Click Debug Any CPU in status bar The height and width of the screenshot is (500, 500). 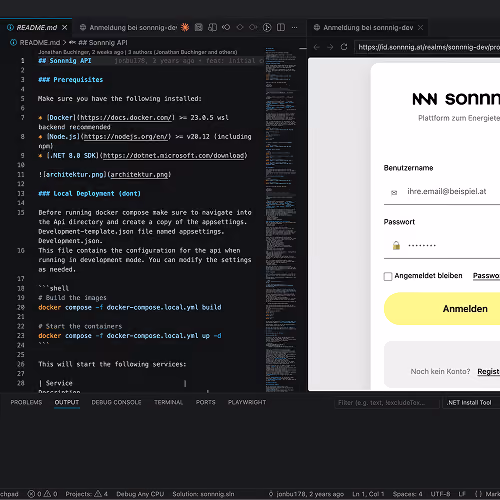(140, 494)
